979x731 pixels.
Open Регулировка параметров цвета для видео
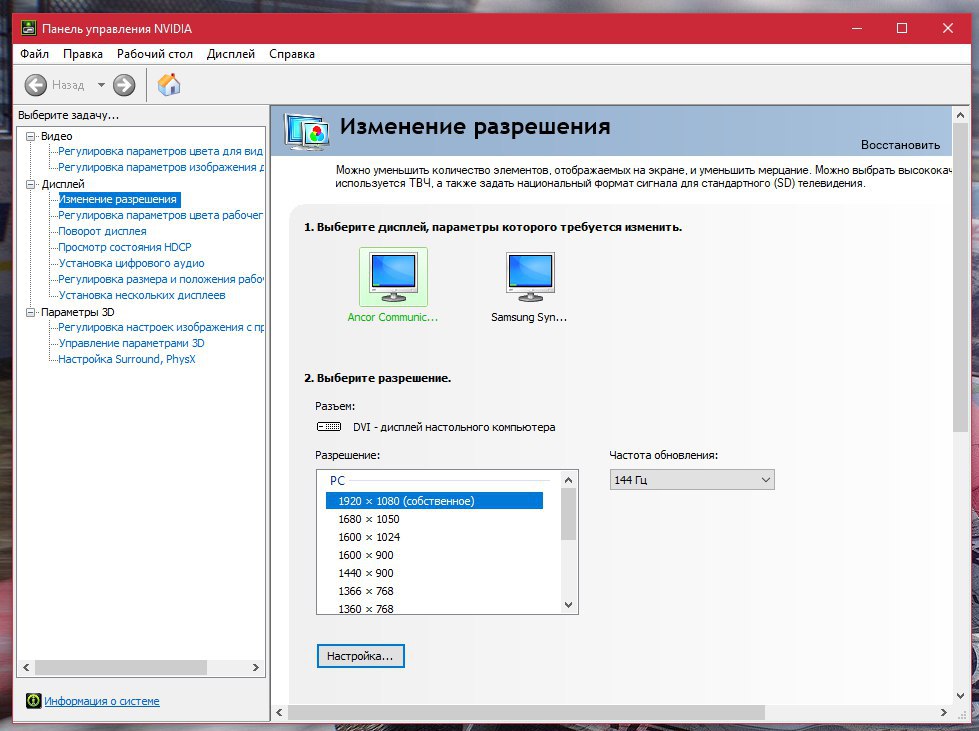coord(160,151)
